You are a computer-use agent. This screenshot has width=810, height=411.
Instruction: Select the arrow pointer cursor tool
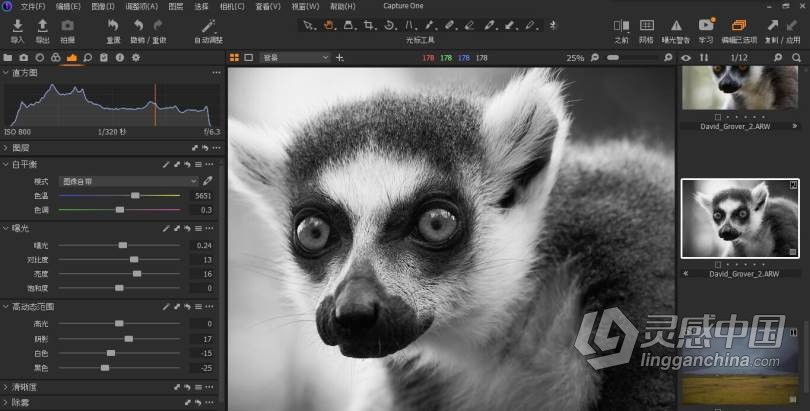[308, 25]
